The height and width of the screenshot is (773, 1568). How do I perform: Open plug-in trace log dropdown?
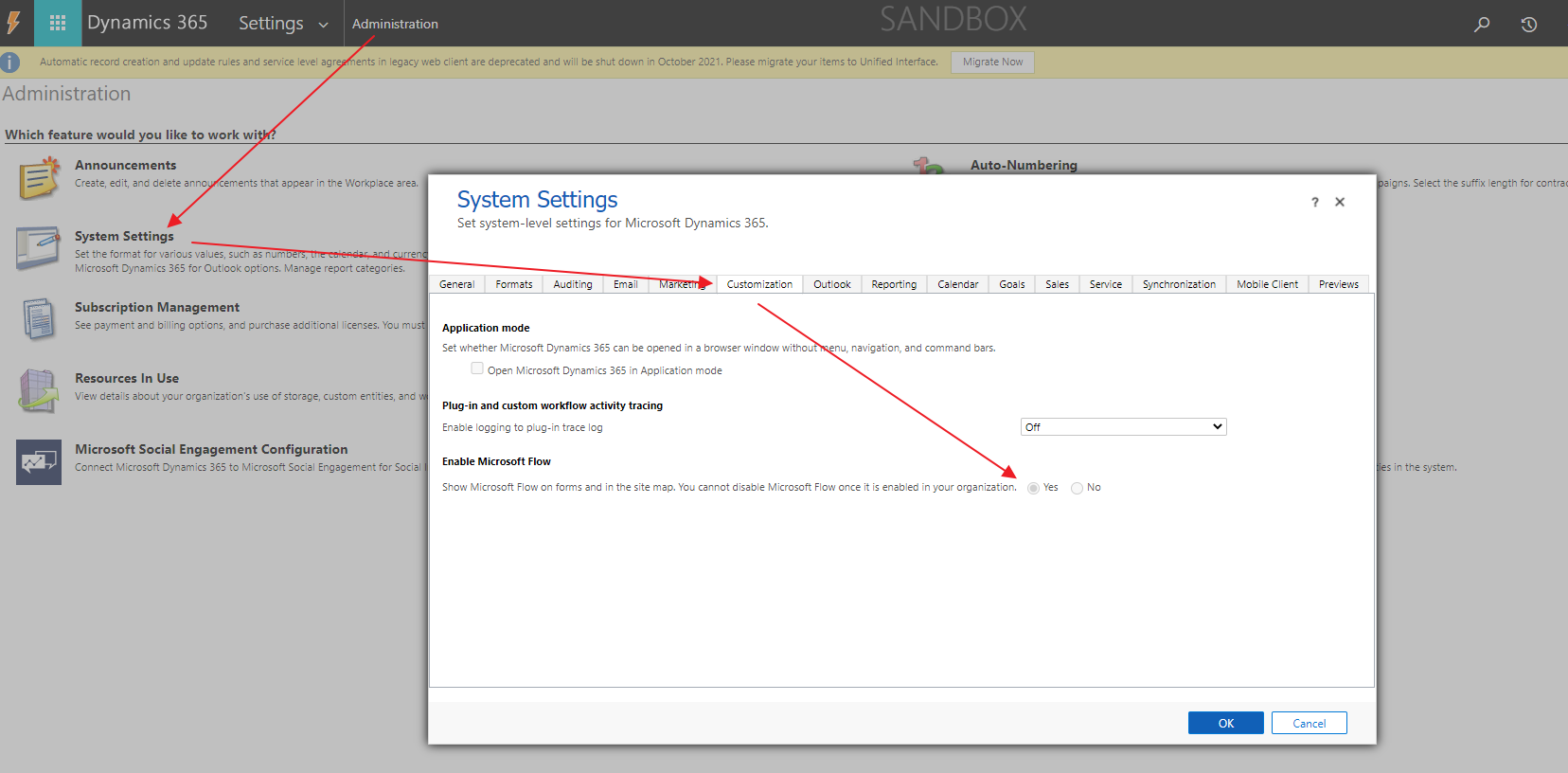coord(1123,427)
